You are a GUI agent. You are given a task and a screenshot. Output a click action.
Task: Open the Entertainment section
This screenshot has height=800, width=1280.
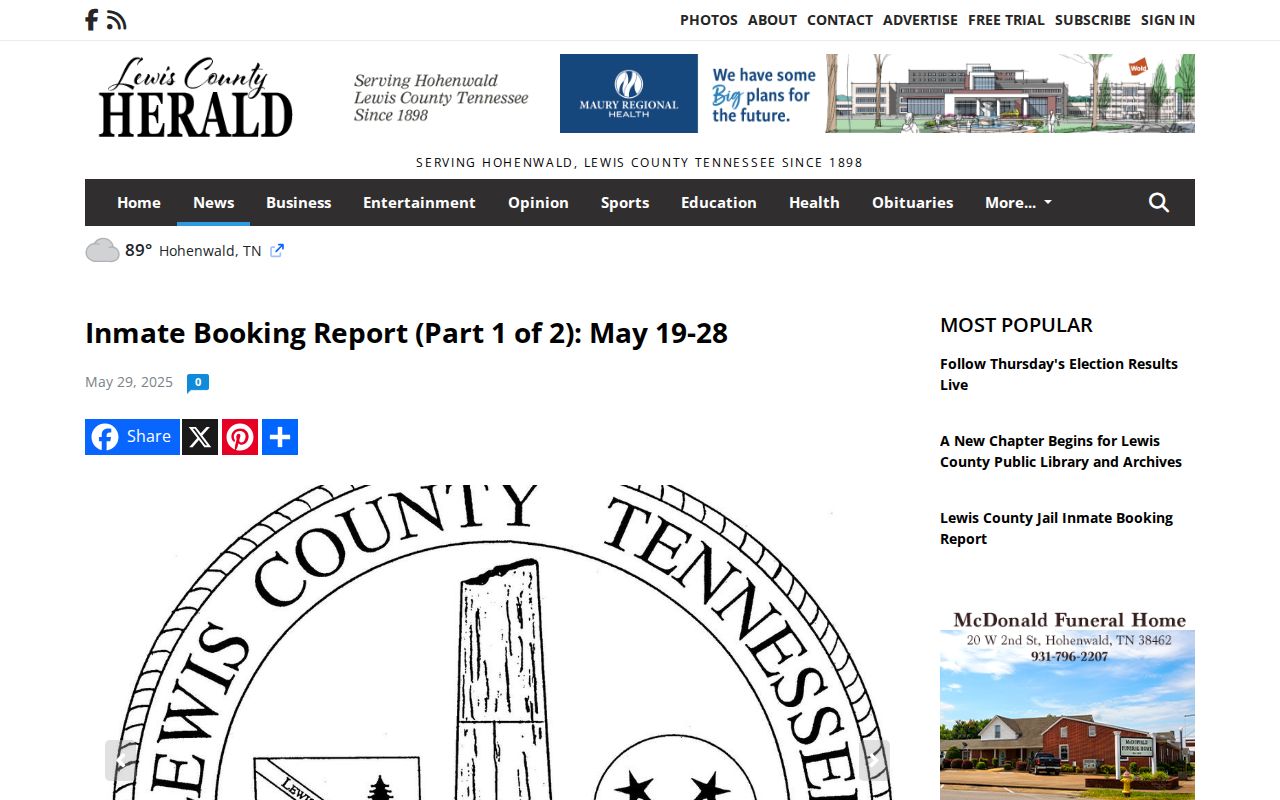(x=419, y=203)
